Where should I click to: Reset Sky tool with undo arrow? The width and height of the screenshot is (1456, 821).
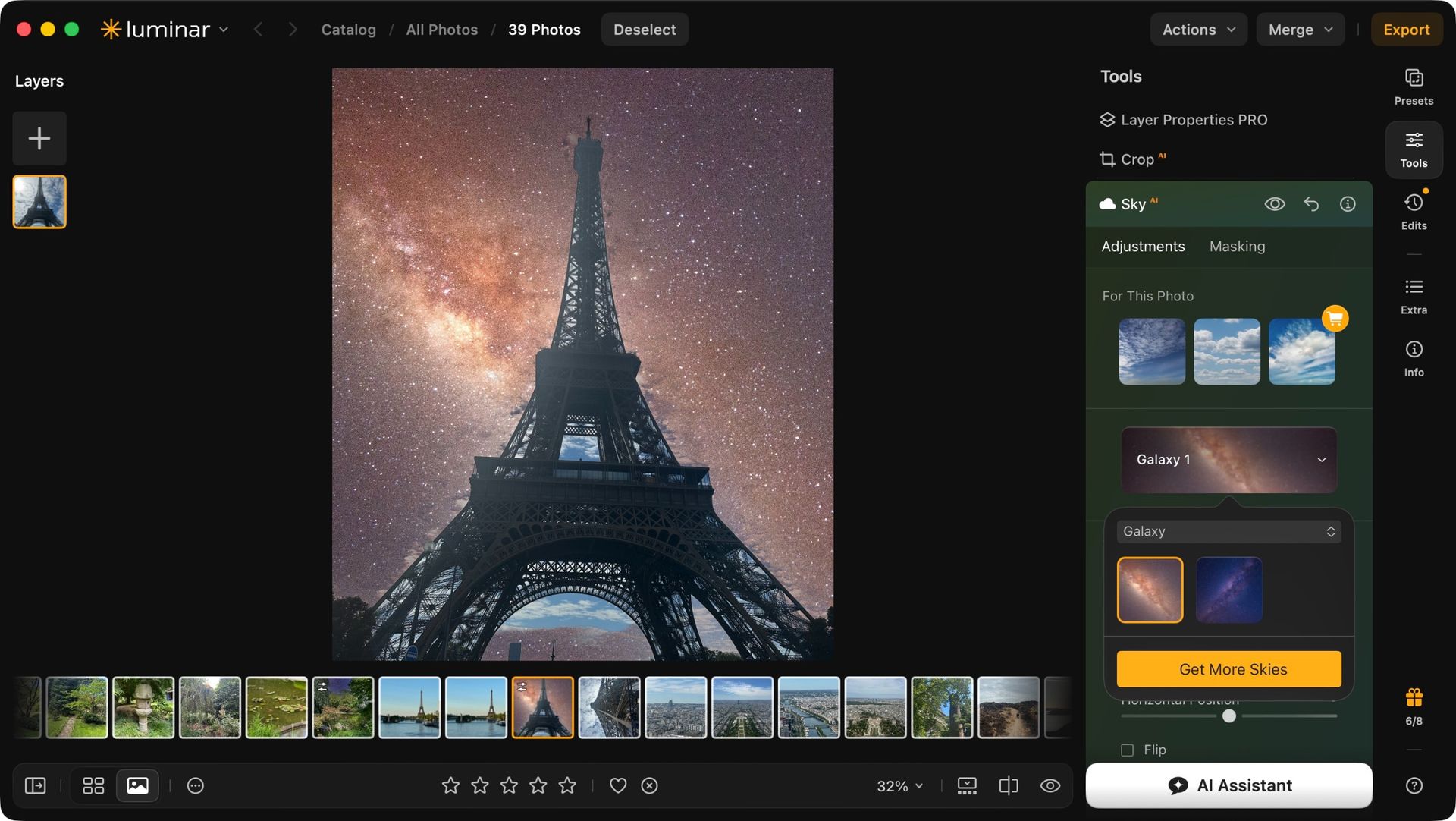pyautogui.click(x=1311, y=204)
